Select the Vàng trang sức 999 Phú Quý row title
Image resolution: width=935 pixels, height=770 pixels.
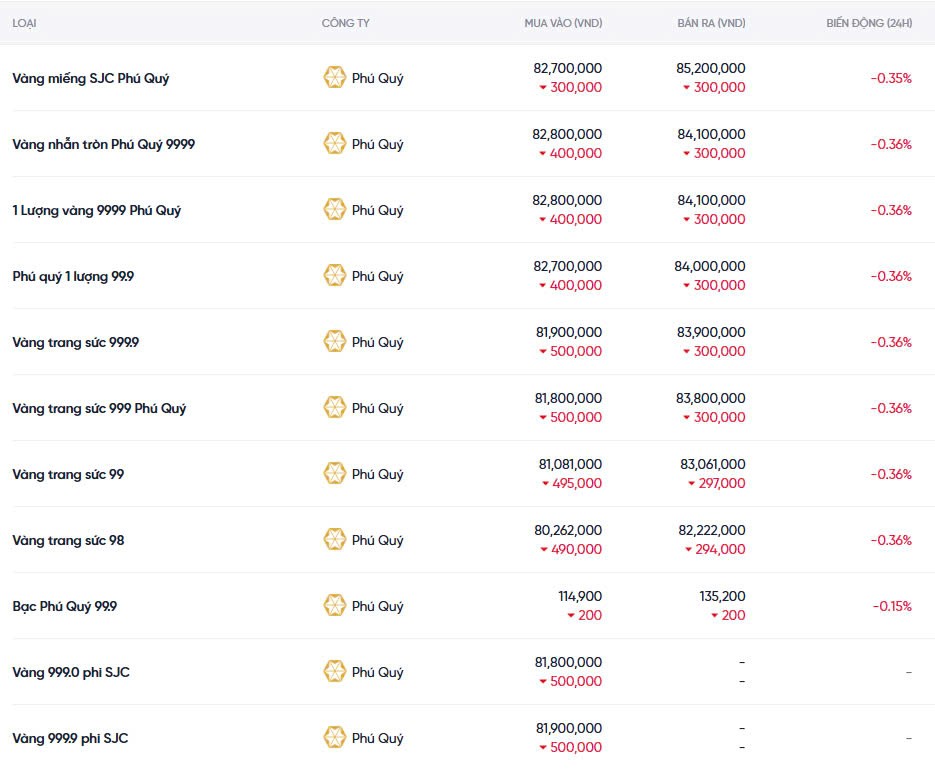[99, 408]
